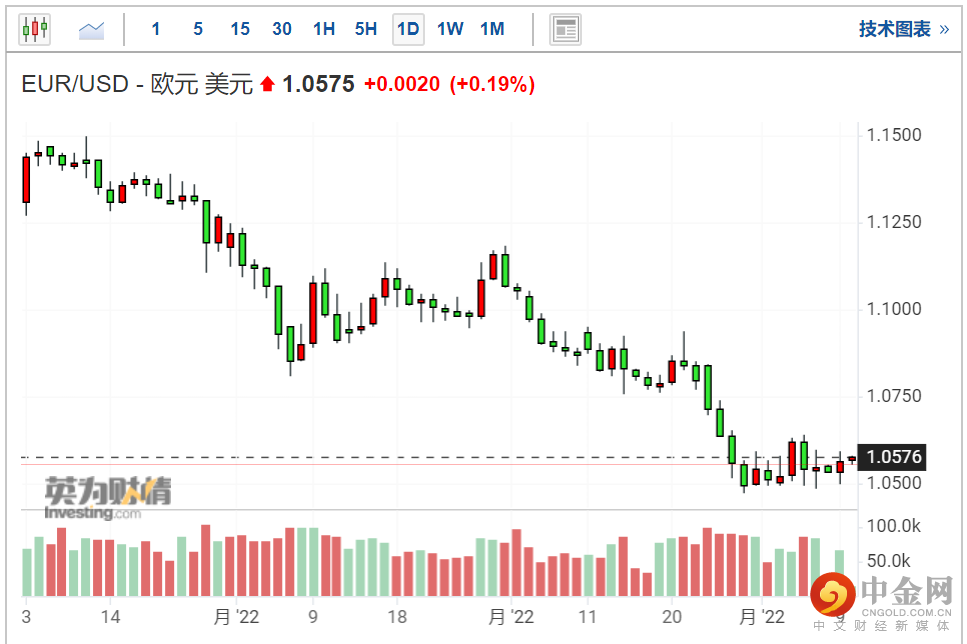
Task: Switch to the 15 minute interval
Action: [240, 29]
